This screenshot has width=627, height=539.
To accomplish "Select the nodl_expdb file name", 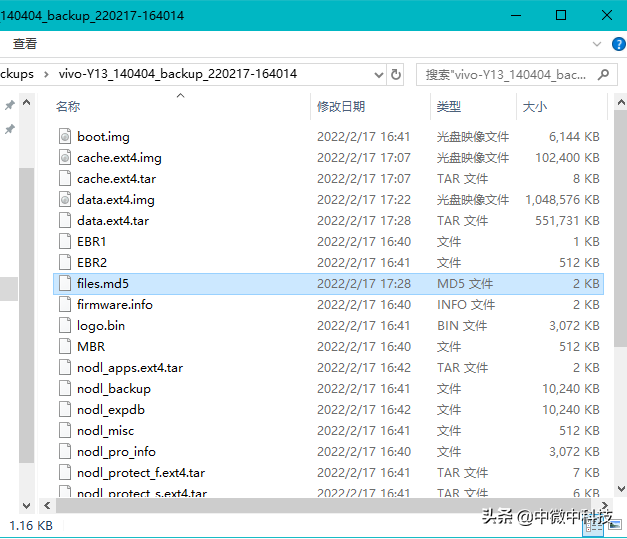I will [x=111, y=410].
